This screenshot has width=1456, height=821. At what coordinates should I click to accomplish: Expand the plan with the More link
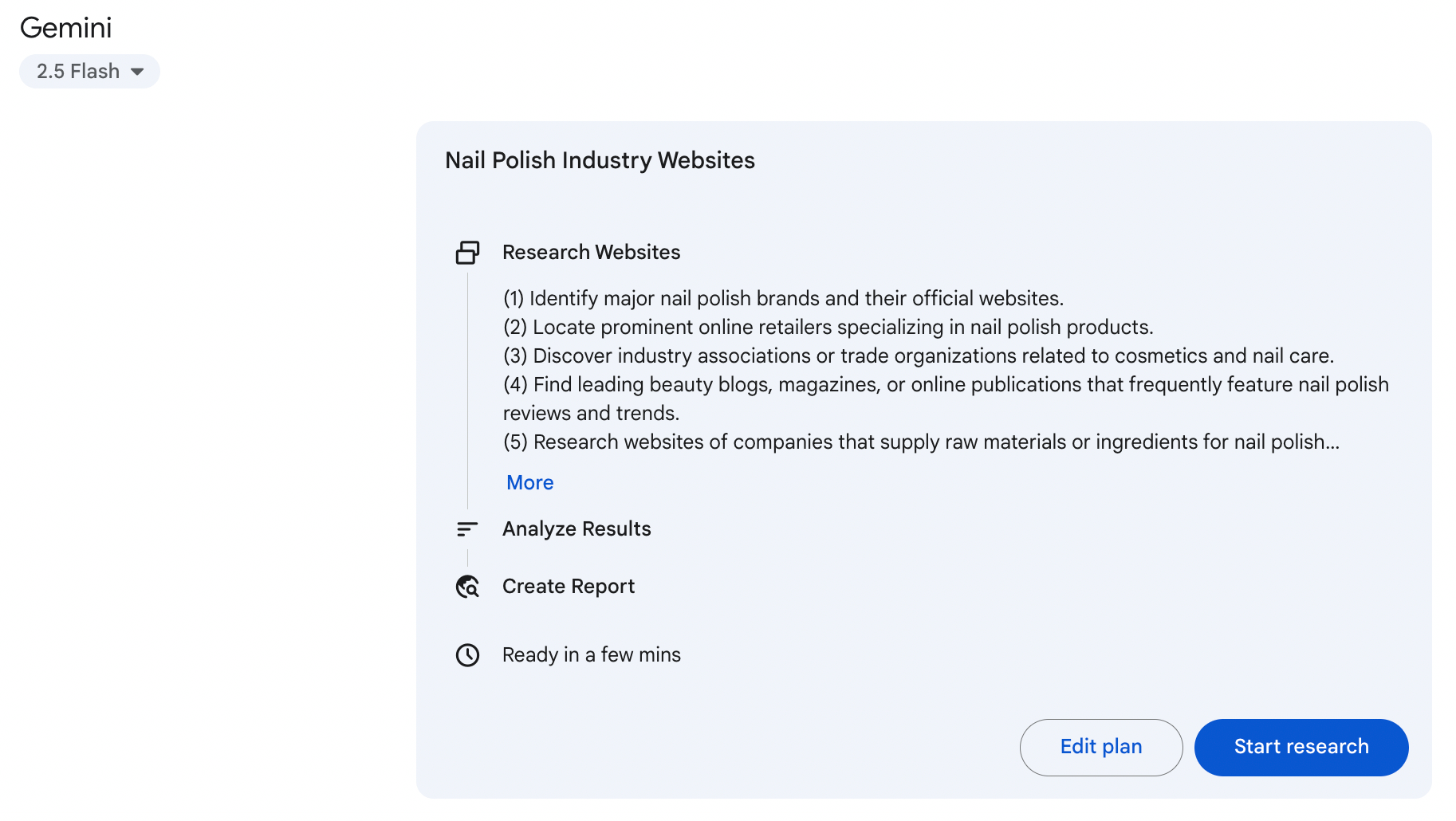point(530,483)
